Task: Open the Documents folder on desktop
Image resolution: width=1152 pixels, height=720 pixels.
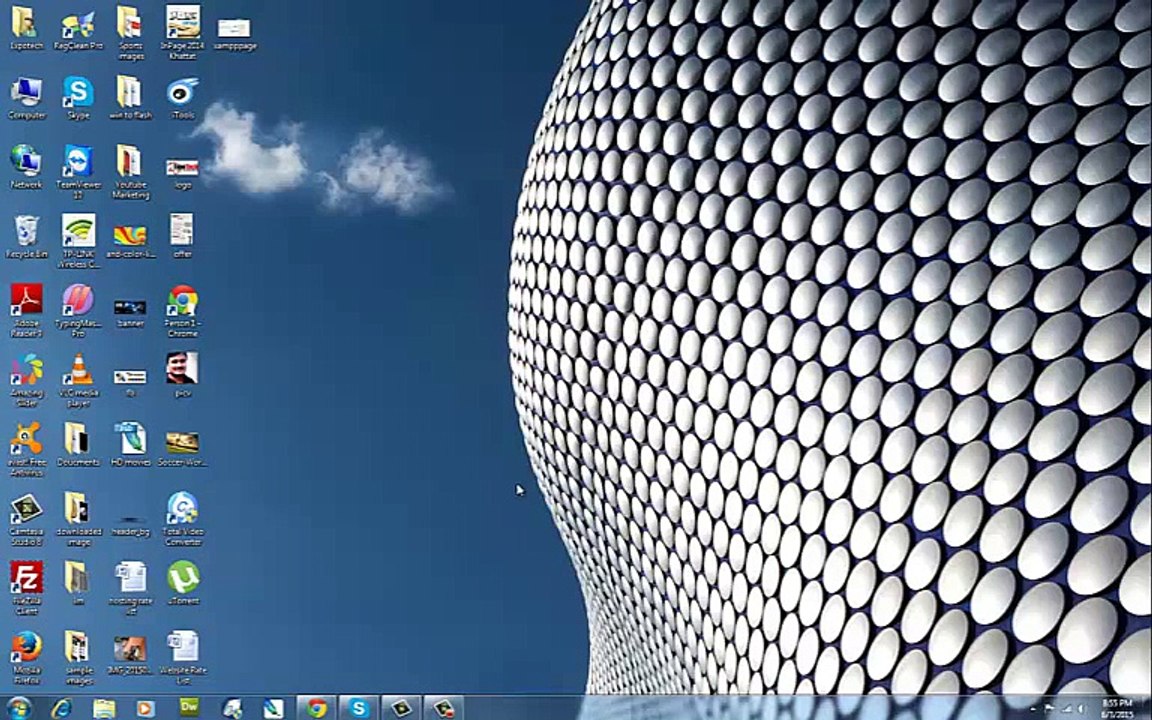Action: pos(78,444)
